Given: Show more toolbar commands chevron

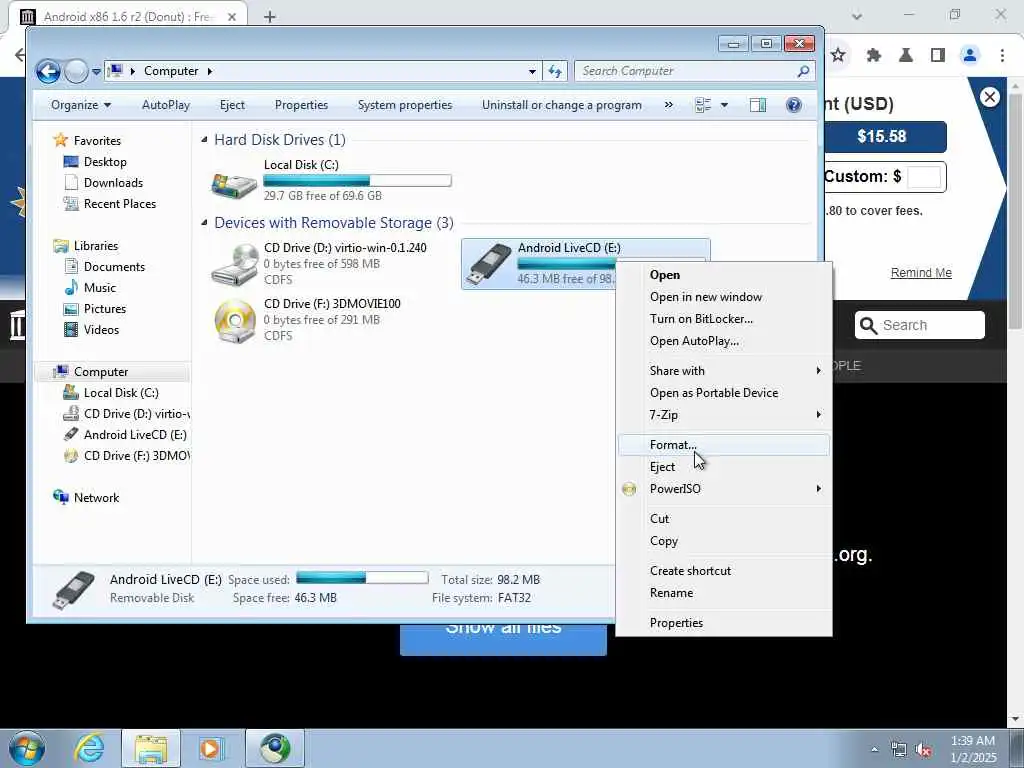Looking at the screenshot, I should point(668,105).
